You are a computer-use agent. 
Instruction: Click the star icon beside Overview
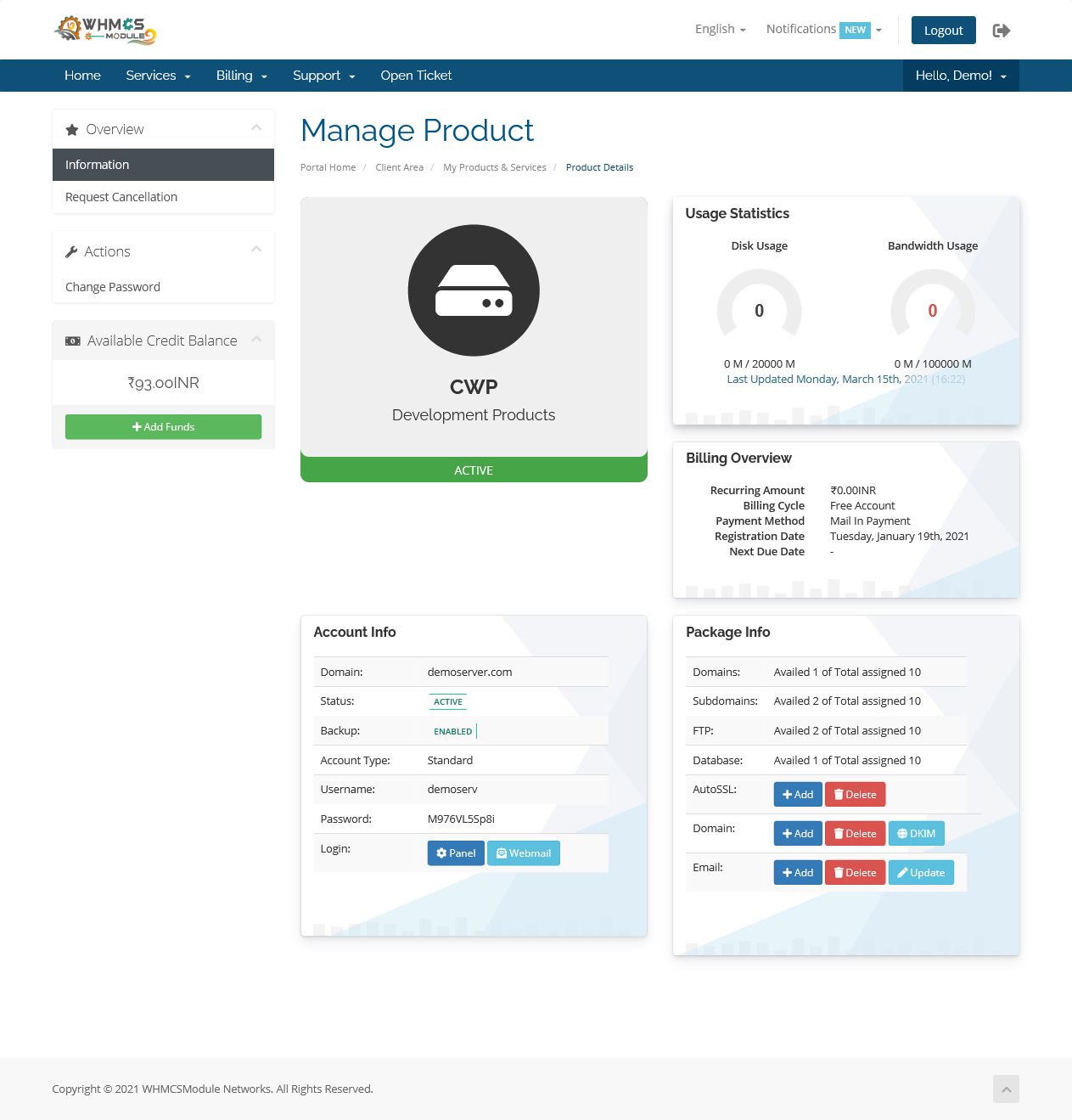[x=72, y=130]
